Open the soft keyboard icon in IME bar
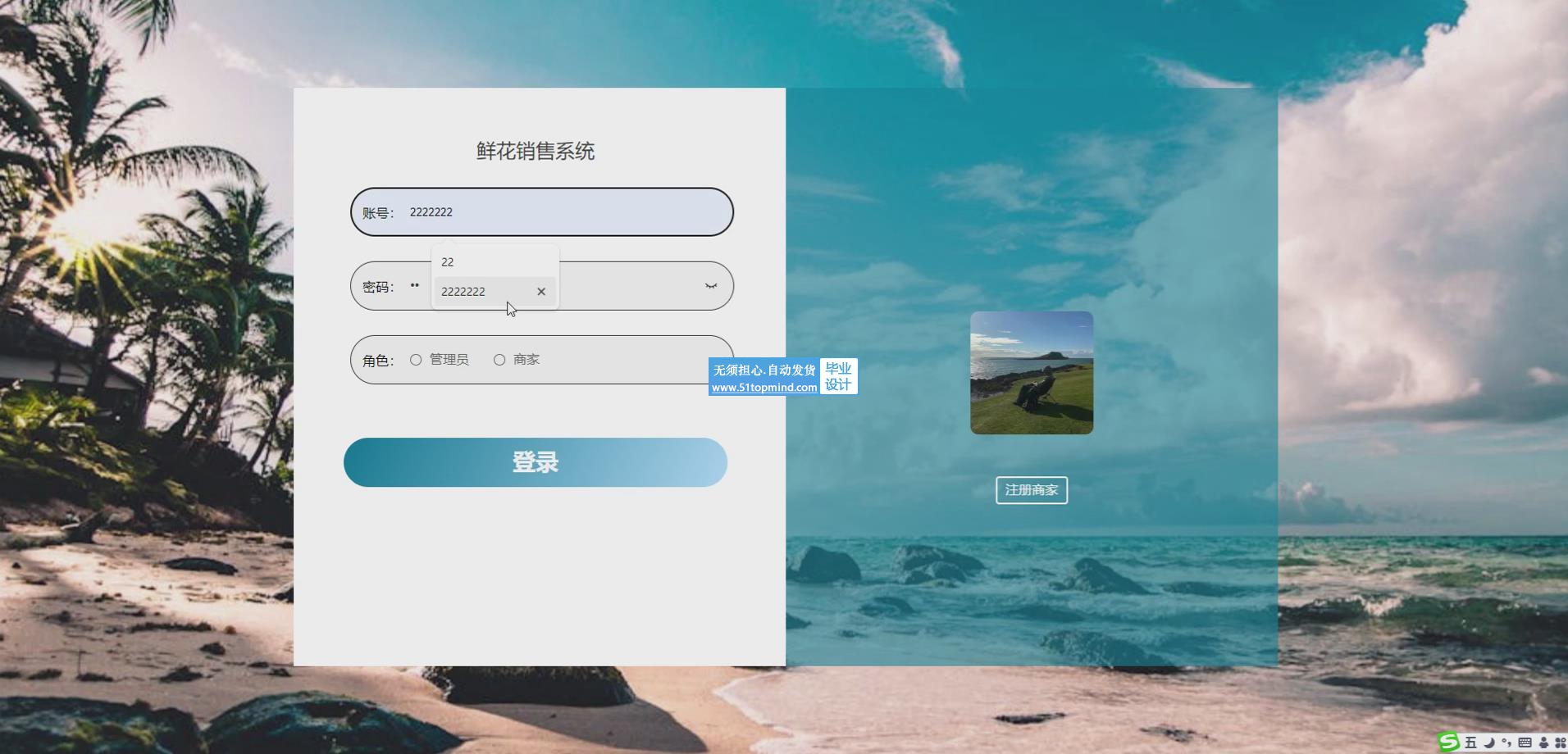Screen dimensions: 1568x754 point(1525,743)
